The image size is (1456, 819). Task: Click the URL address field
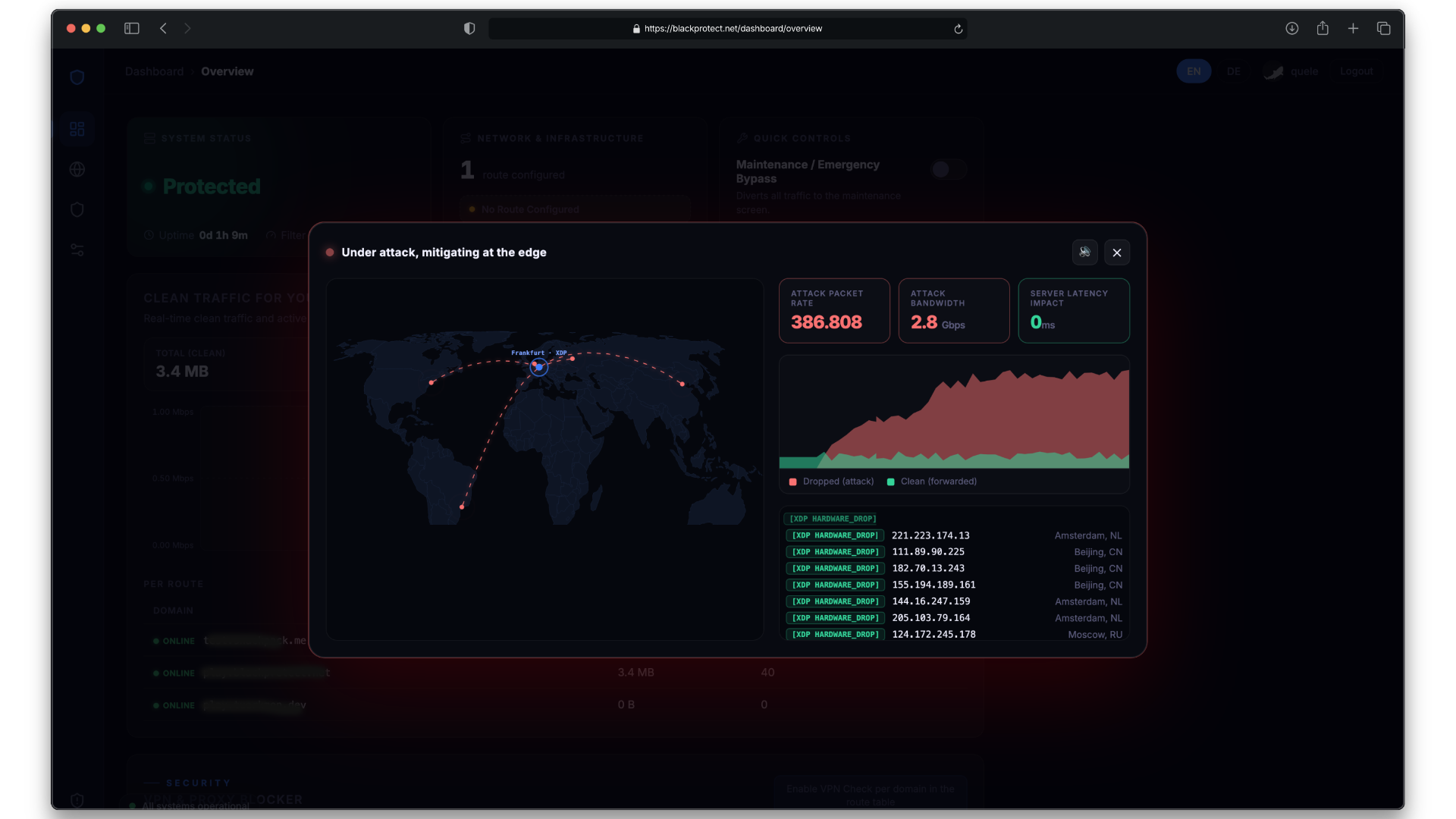727,28
